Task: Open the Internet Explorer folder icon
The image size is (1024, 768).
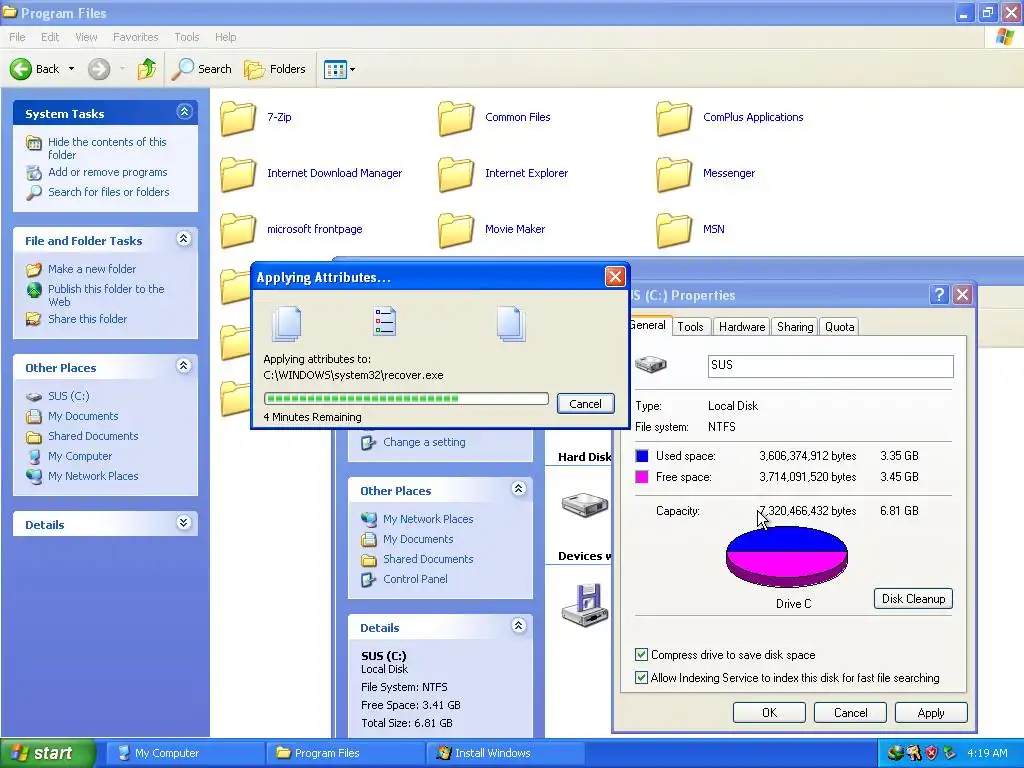Action: pyautogui.click(x=456, y=174)
